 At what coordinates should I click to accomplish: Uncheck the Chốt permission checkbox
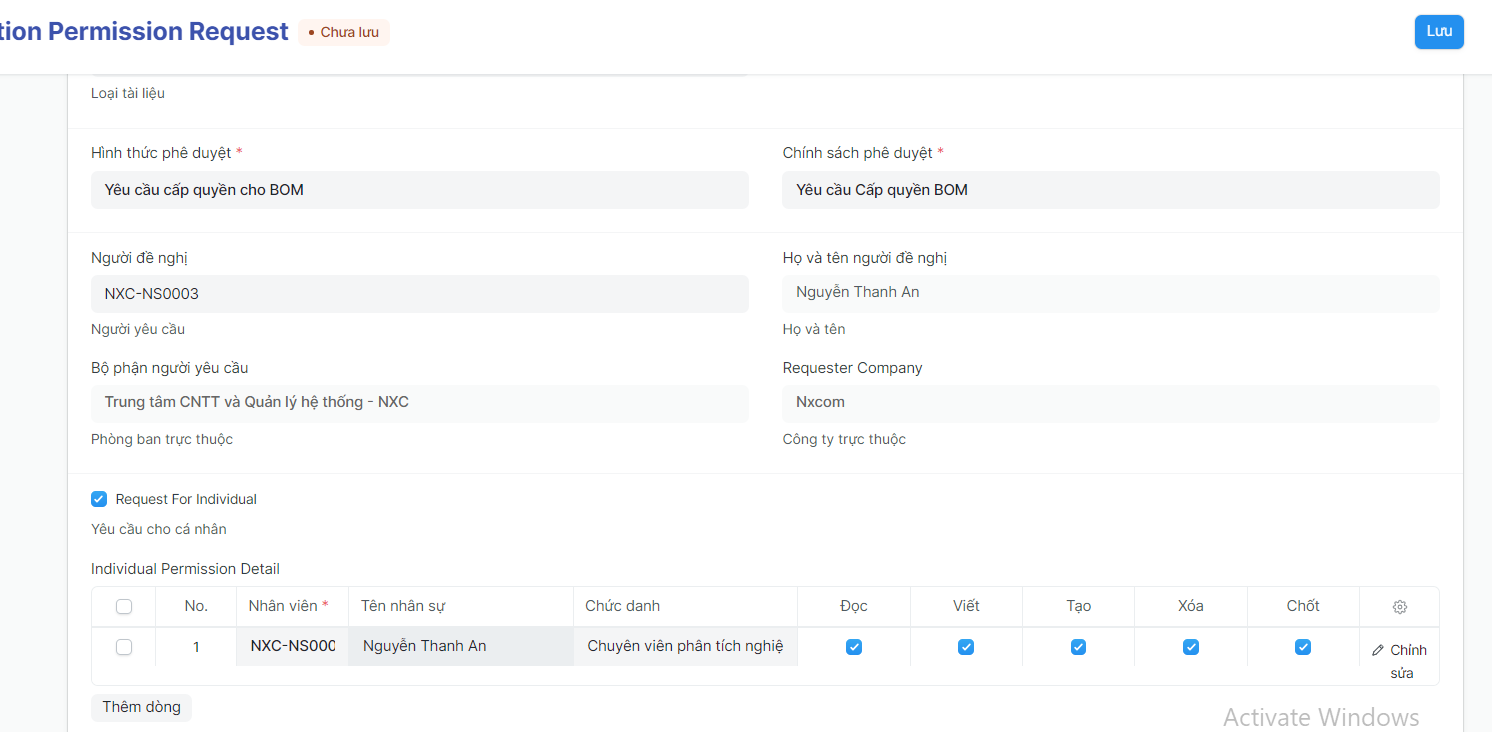1302,647
